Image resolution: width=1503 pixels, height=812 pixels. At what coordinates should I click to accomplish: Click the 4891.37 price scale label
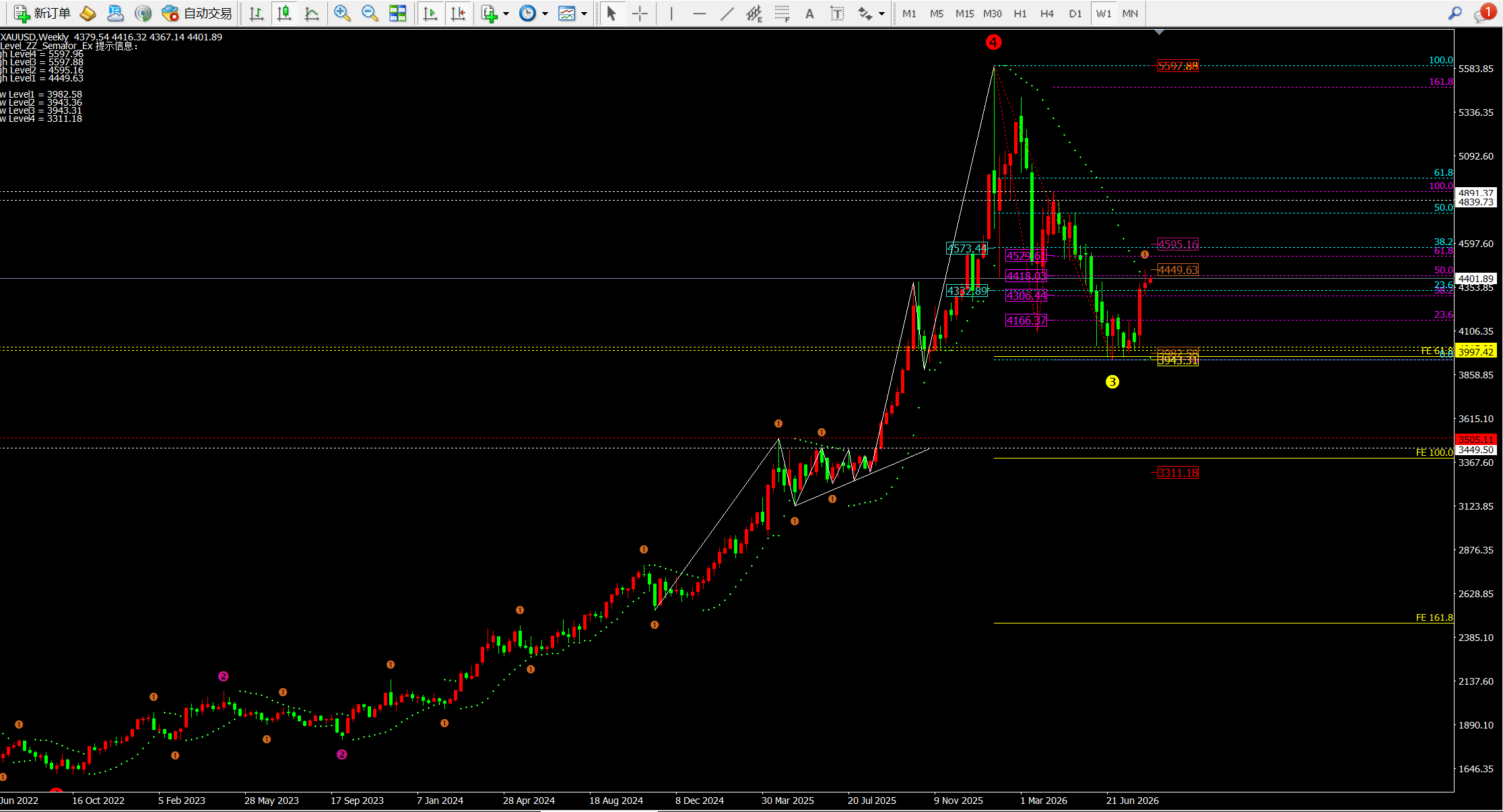(1476, 193)
